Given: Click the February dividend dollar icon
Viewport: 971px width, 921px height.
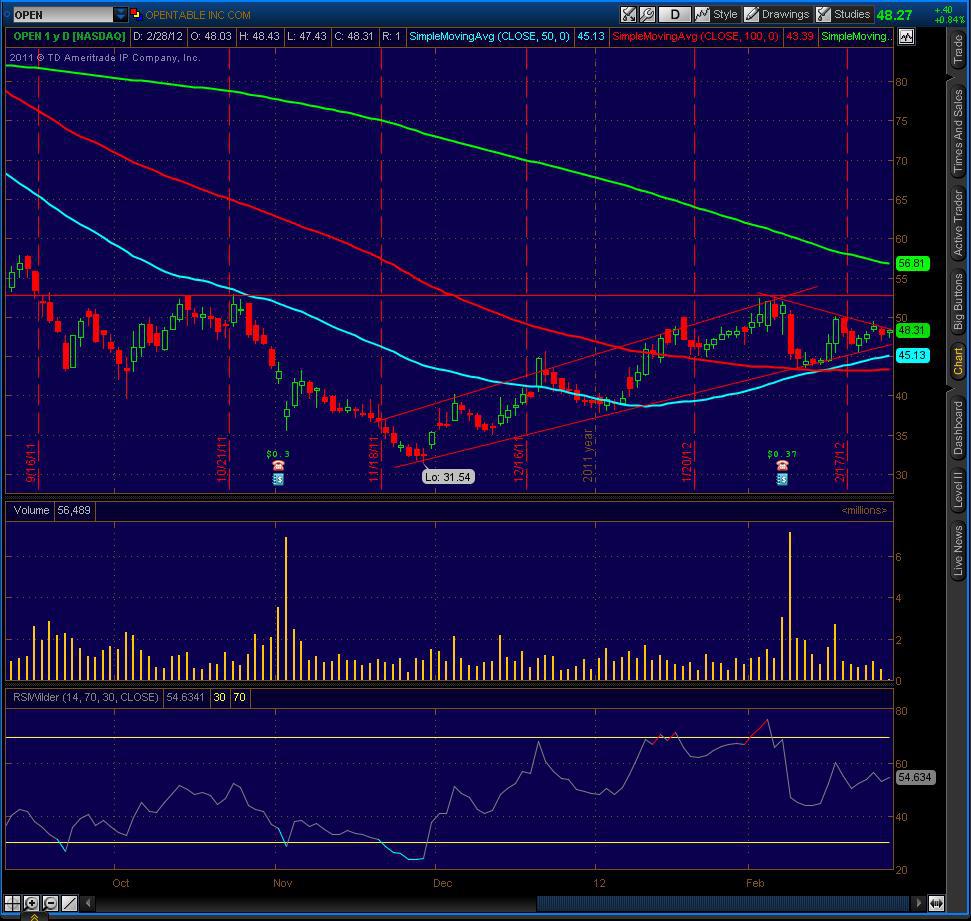Looking at the screenshot, I should [x=782, y=479].
